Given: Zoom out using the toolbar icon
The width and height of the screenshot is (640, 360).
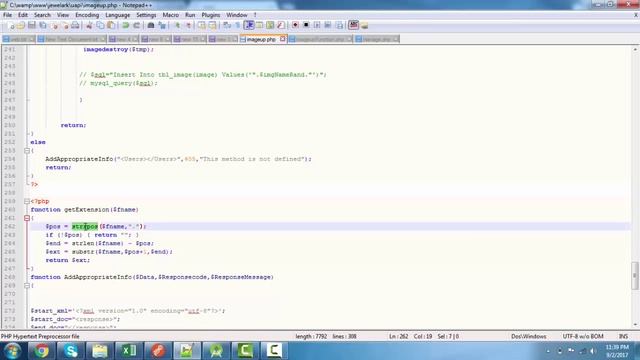Looking at the screenshot, I should pos(188,25).
